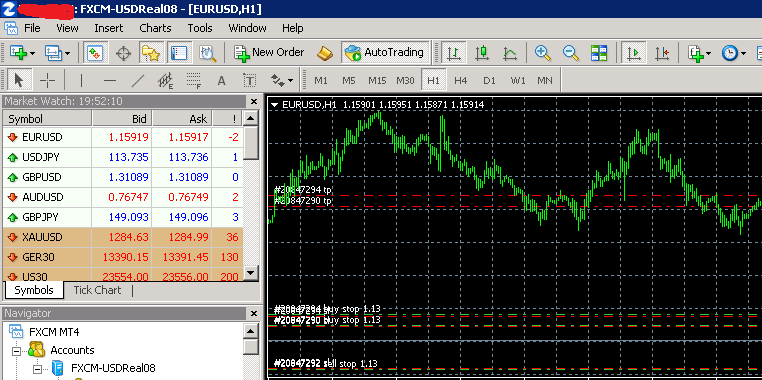Click the Zoom Out magnifier icon
This screenshot has width=762, height=380.
coord(571,52)
